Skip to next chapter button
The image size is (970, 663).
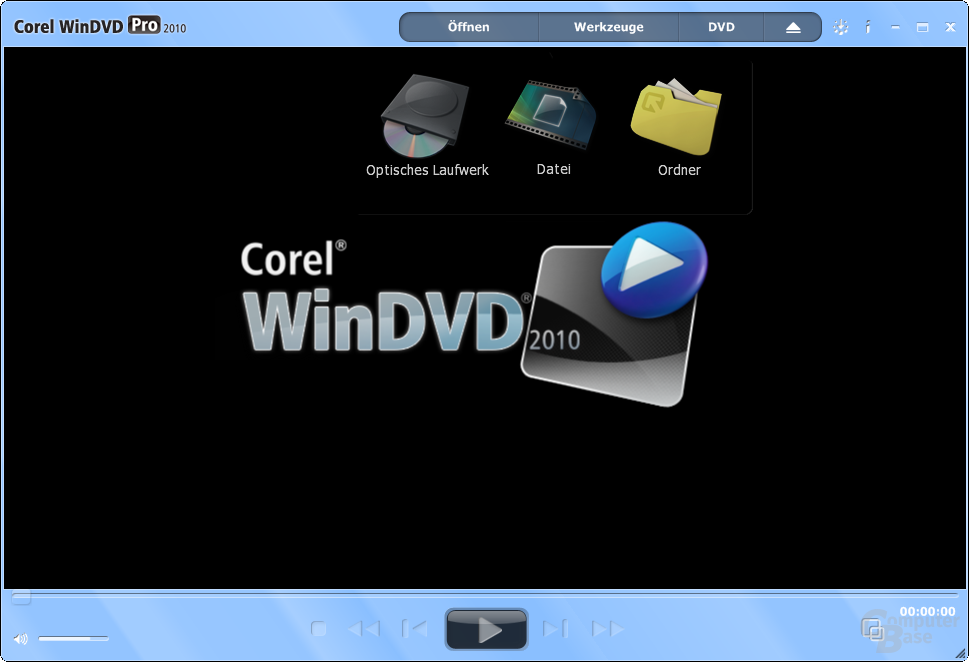tap(555, 629)
